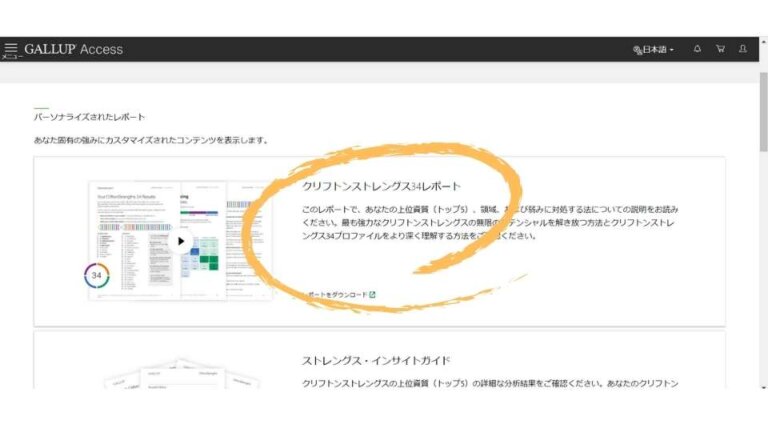768x432 pixels.
Task: Click the CliftonStrengths 34 report thumbnail
Action: pos(180,240)
